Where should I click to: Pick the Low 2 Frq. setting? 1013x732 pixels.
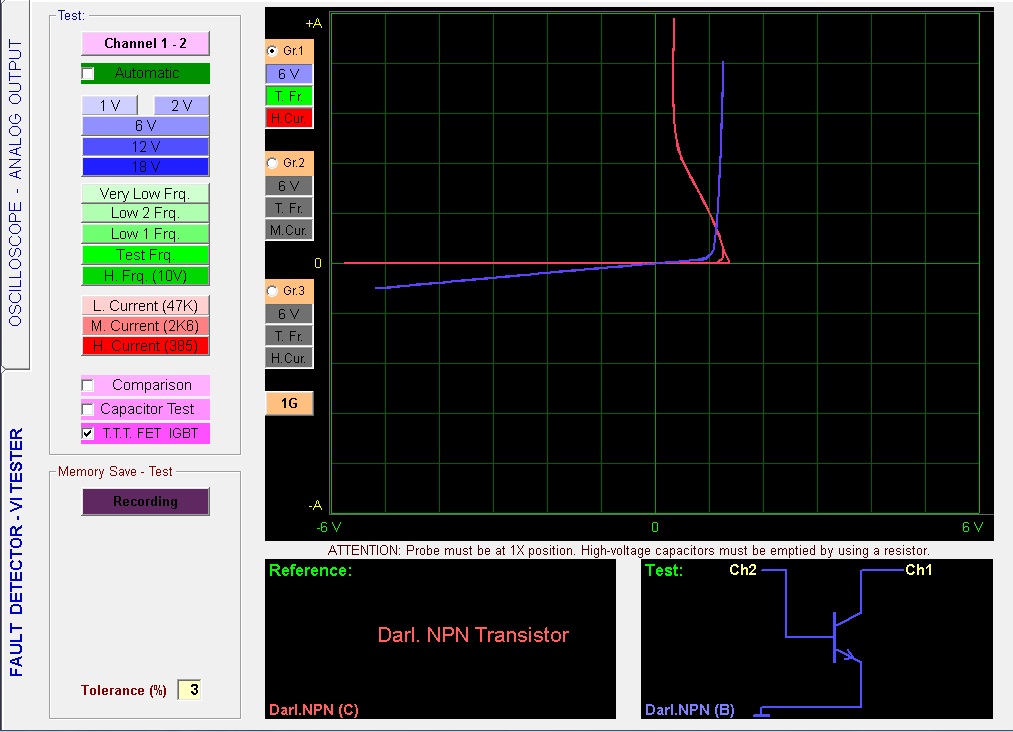[x=145, y=213]
